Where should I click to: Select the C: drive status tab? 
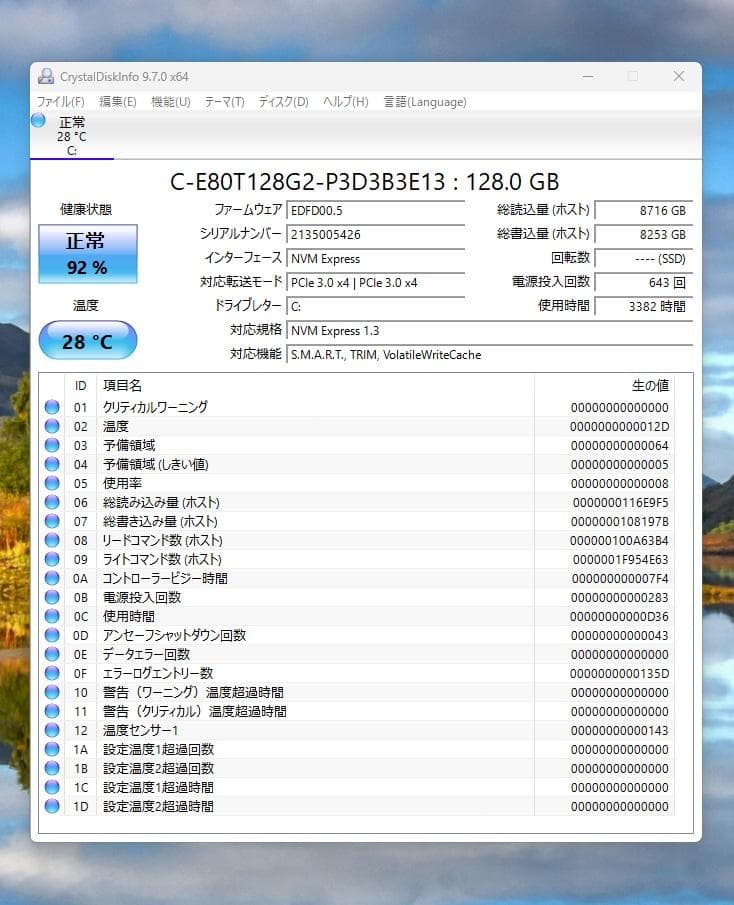pos(72,136)
